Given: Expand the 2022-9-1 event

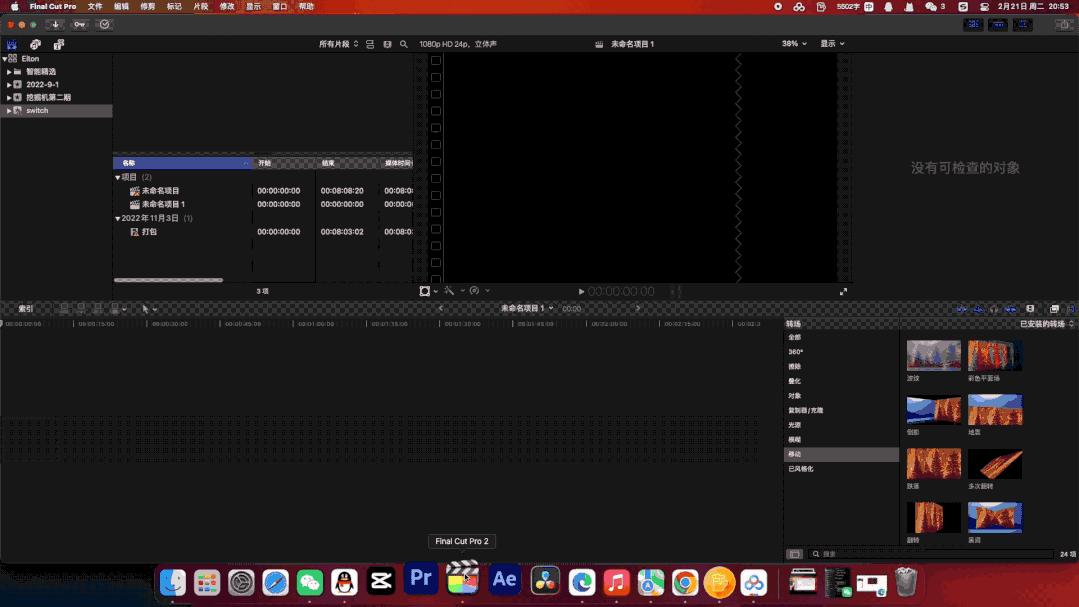Looking at the screenshot, I should click(9, 85).
